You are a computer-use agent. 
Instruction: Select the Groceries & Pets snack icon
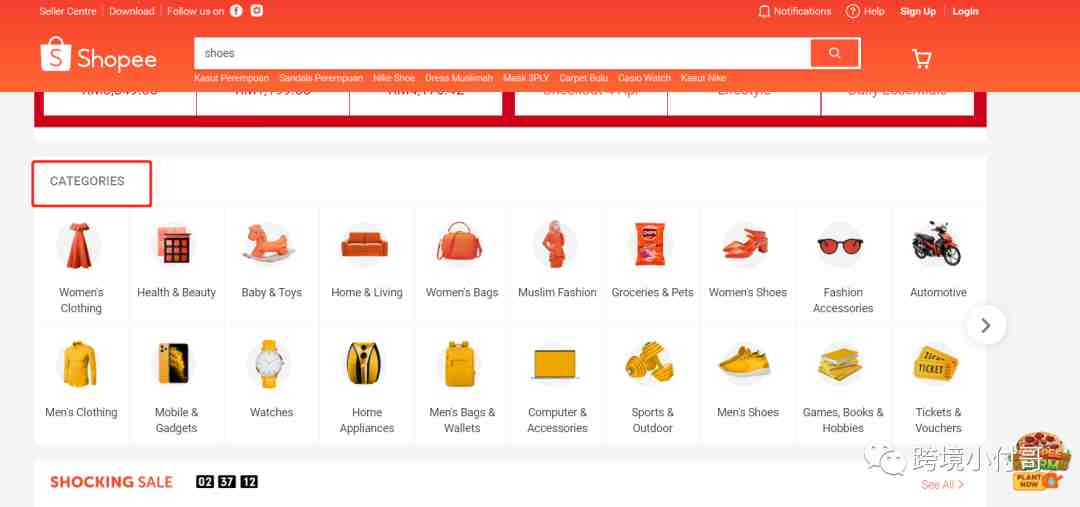[x=650, y=245]
